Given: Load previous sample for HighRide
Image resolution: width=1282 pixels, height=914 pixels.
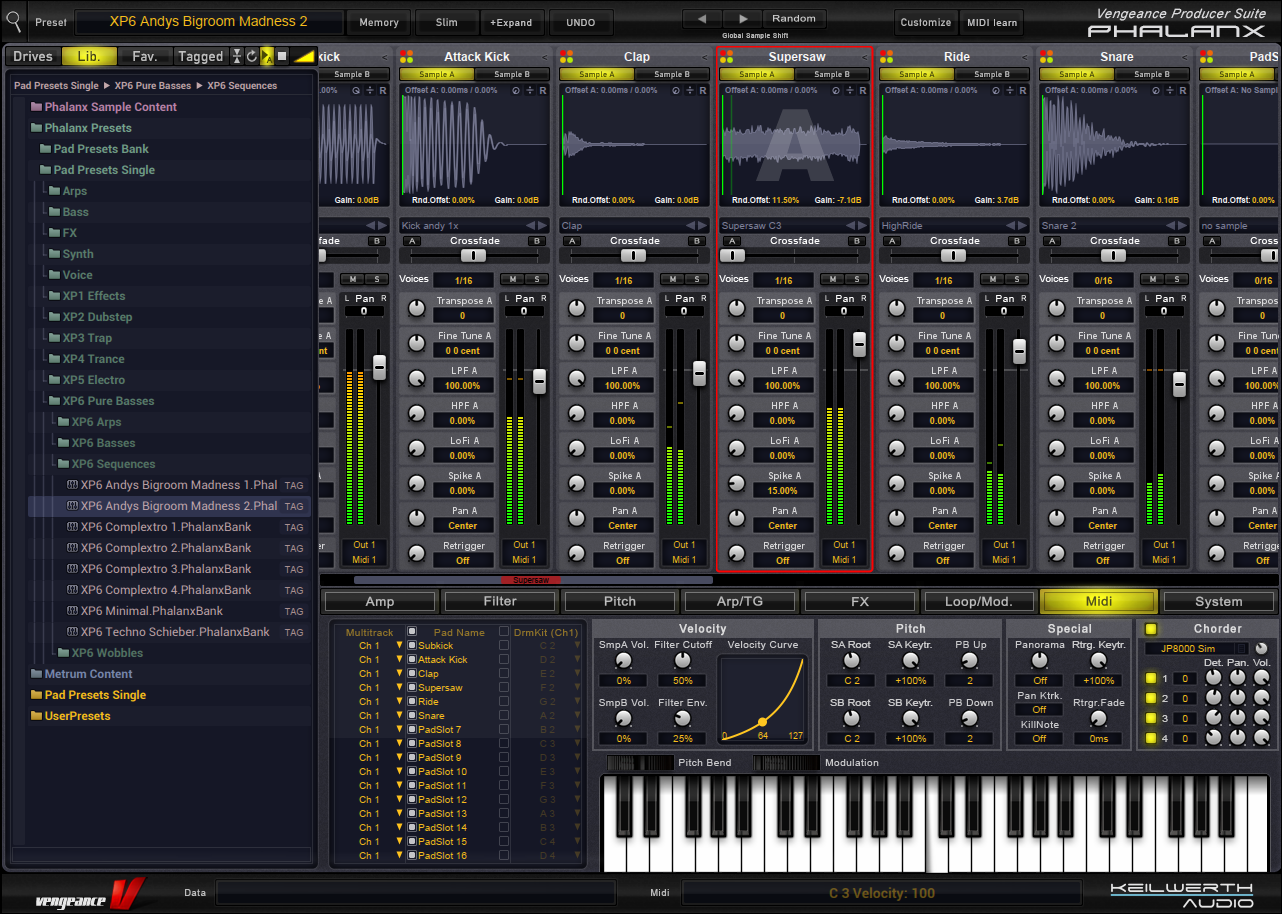Looking at the screenshot, I should click(x=1010, y=226).
